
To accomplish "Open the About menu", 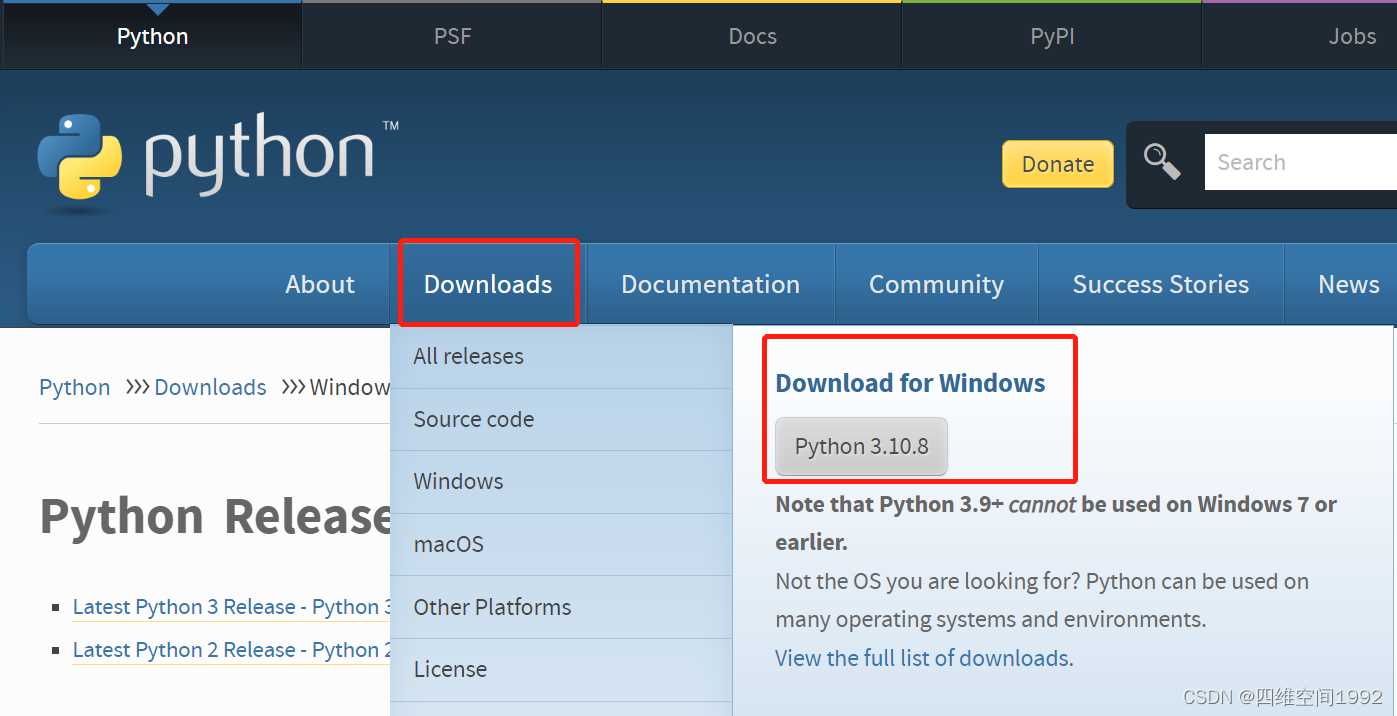I will tap(320, 284).
